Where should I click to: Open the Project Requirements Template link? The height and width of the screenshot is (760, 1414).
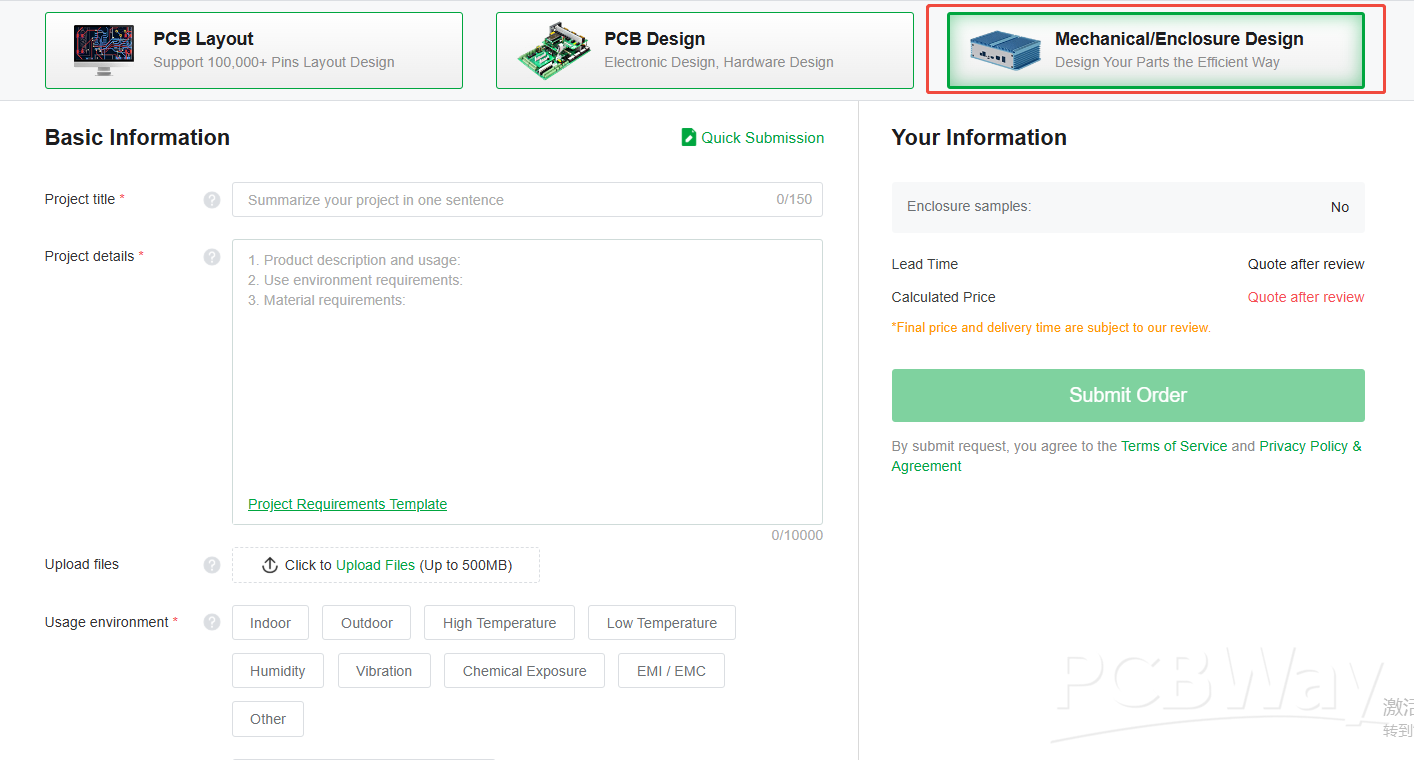pos(347,504)
